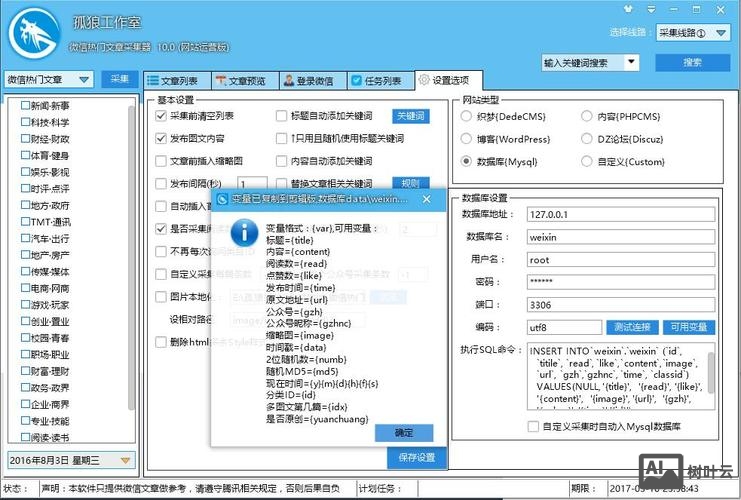The height and width of the screenshot is (500, 741).
Task: Confirm the popup with 确定
Action: (404, 433)
